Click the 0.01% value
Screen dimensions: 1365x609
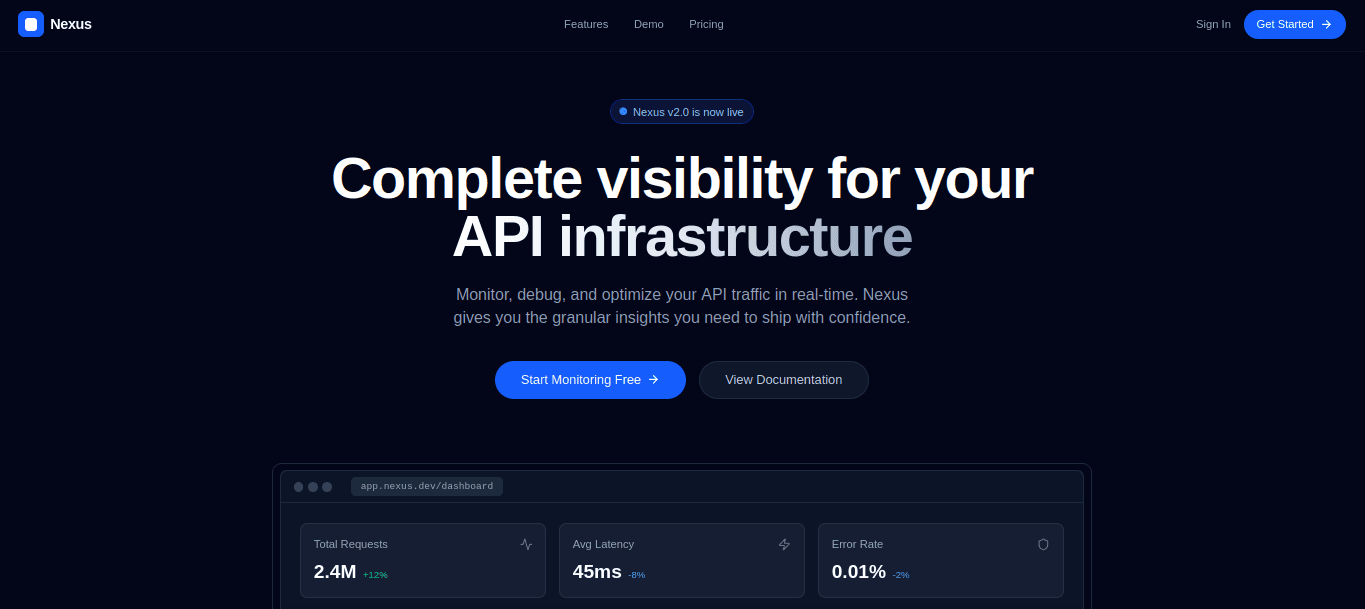tap(859, 572)
